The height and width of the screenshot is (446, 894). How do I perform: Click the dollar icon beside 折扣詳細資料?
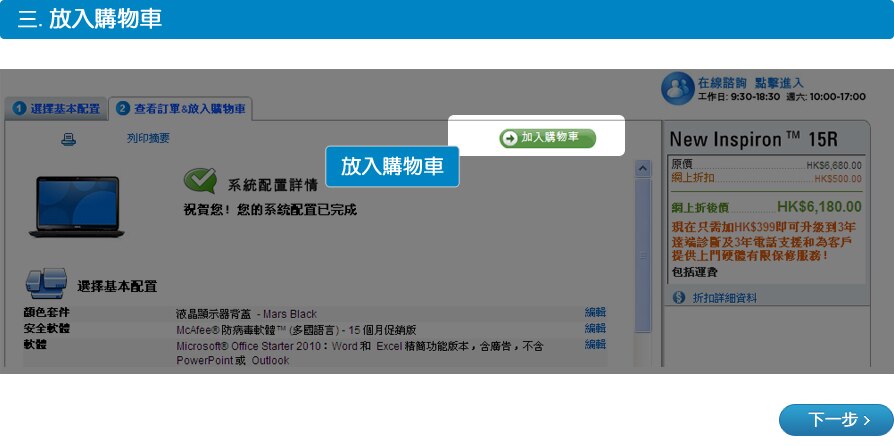tap(678, 297)
